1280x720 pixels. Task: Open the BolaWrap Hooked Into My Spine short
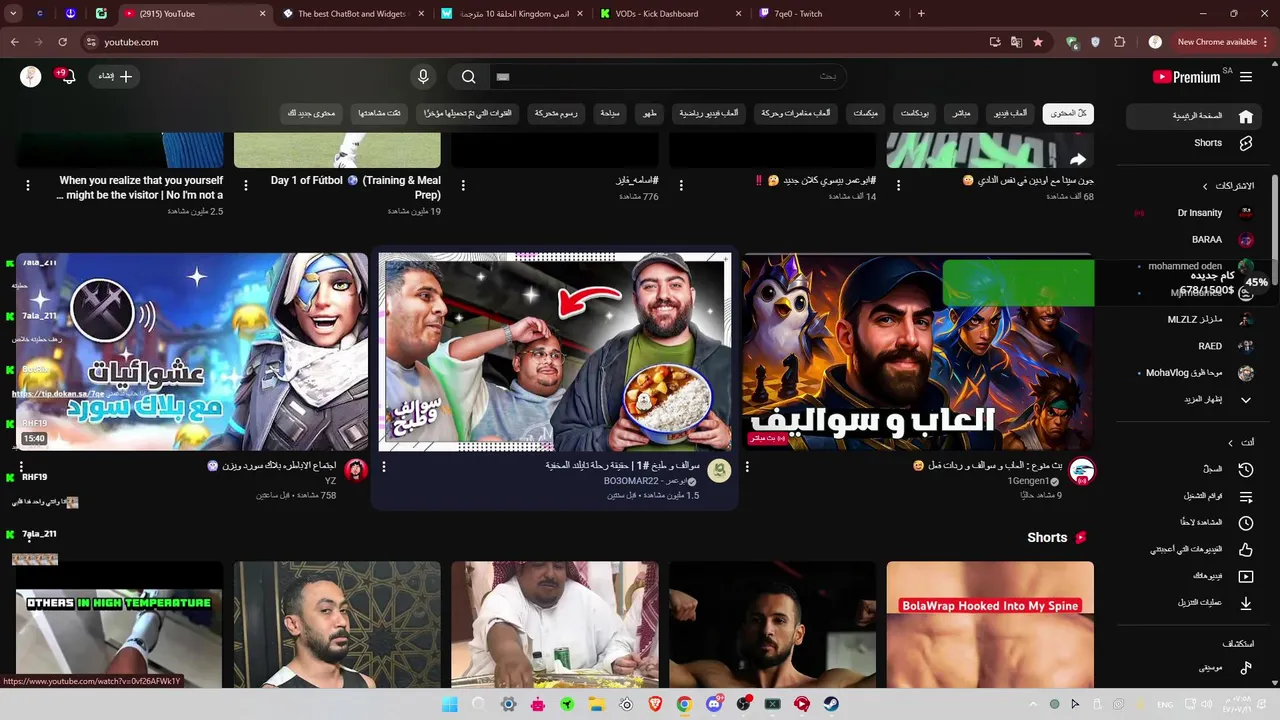tap(990, 624)
